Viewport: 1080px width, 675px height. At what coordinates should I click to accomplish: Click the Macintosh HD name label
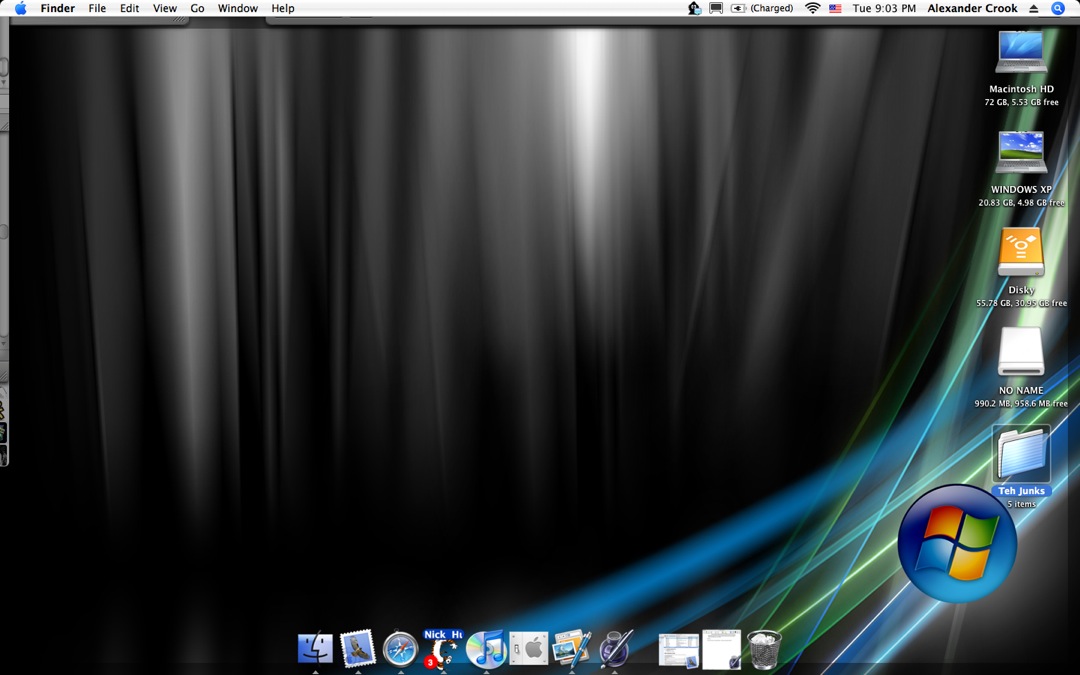1021,89
